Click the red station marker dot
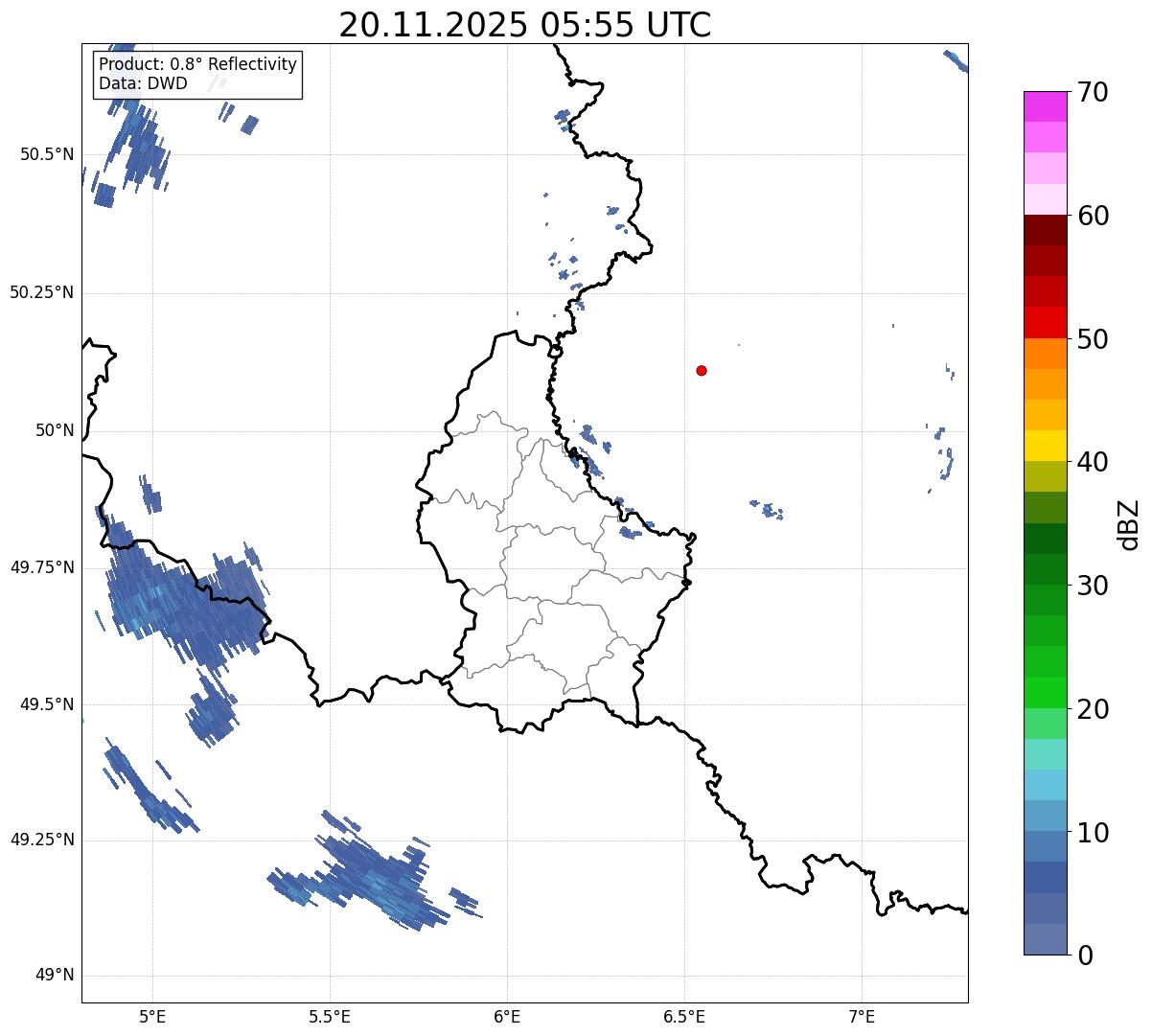Image resolution: width=1152 pixels, height=1036 pixels. click(702, 370)
